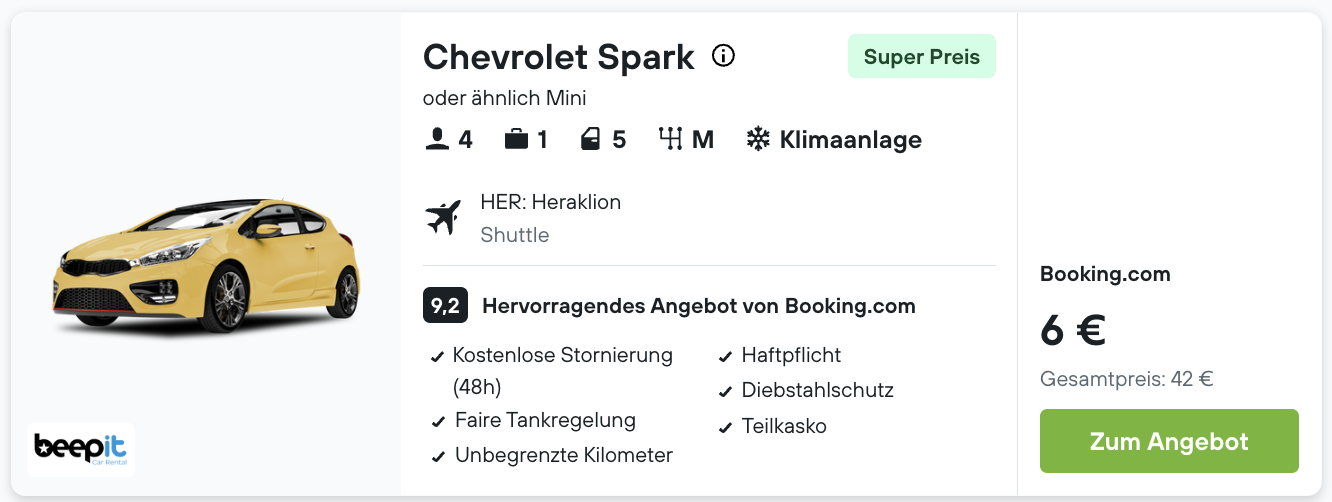
Task: Click the Super Preis badge
Action: click(x=922, y=57)
